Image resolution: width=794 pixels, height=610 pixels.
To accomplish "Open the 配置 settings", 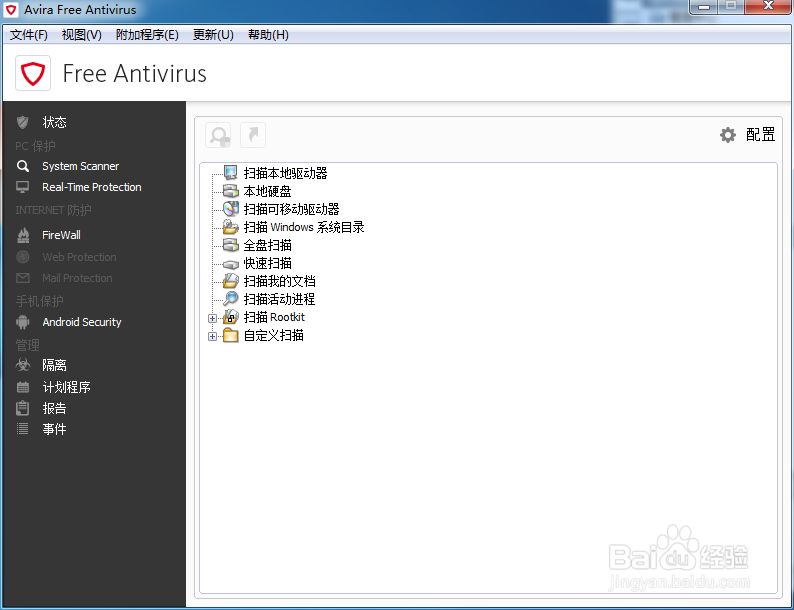I will (x=760, y=135).
